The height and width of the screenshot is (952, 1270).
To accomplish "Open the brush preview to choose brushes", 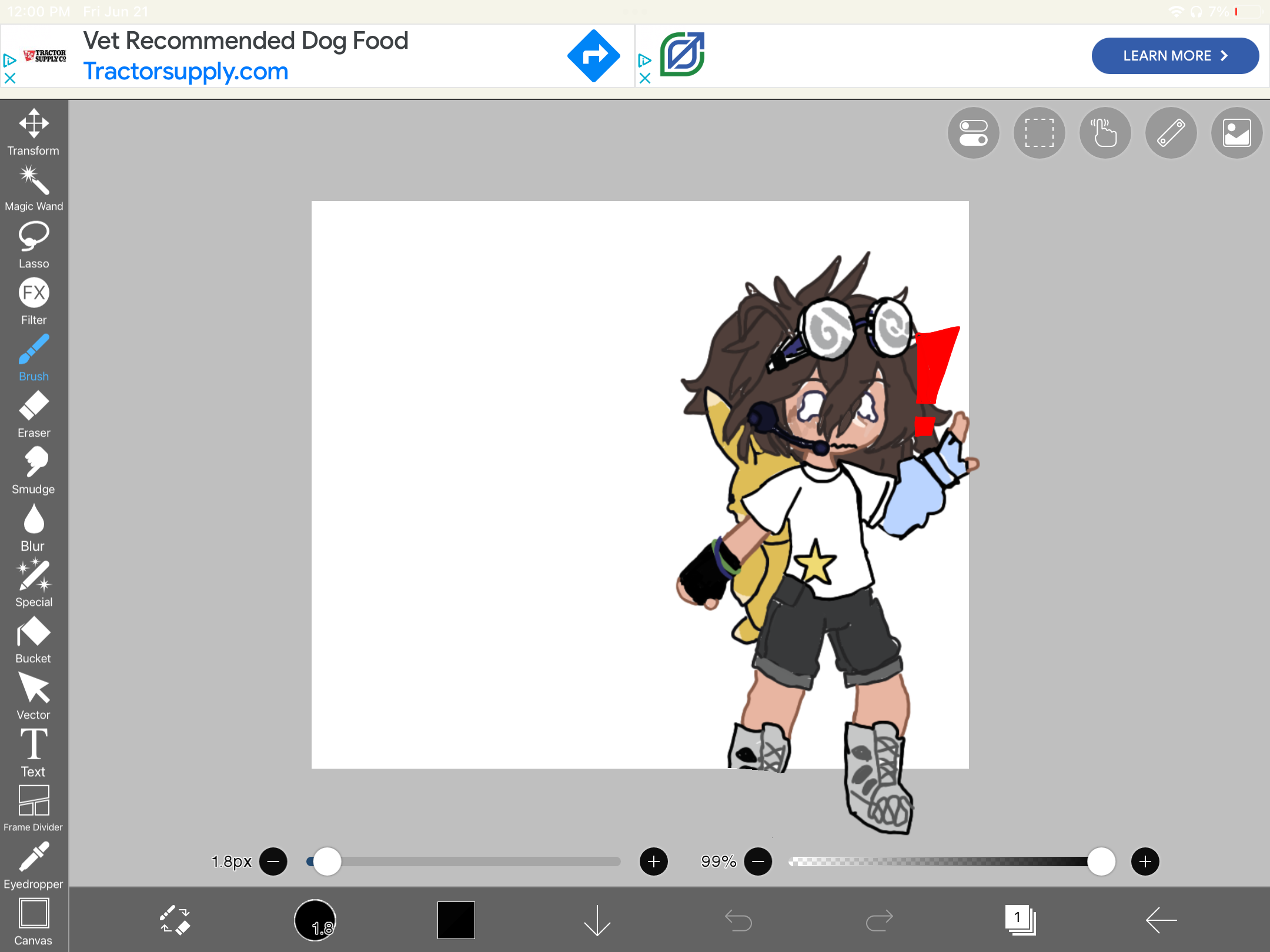I will click(316, 920).
